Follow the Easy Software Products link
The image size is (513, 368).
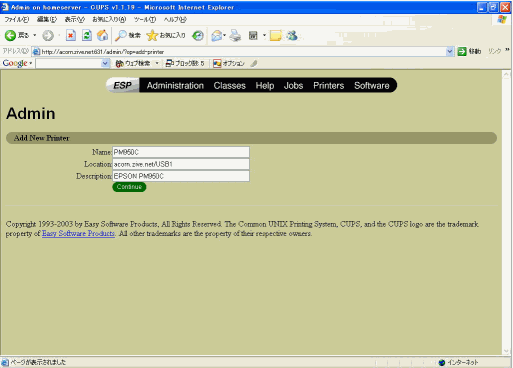pyautogui.click(x=78, y=233)
